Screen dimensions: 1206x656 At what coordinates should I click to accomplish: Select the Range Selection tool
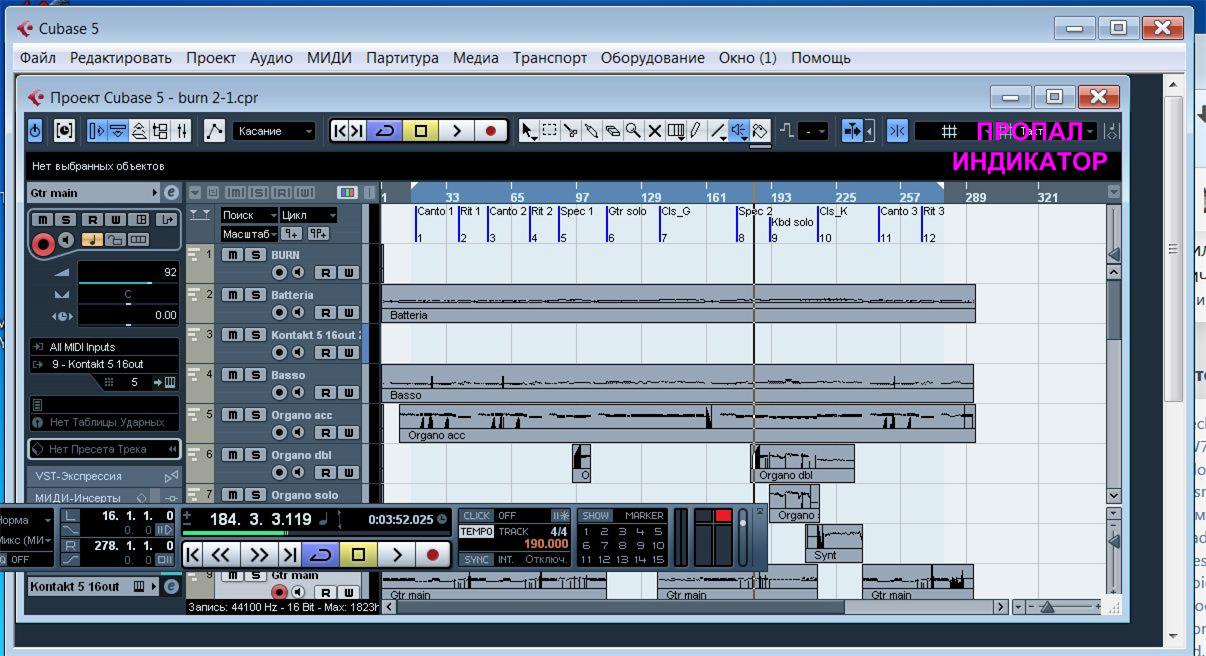(x=549, y=130)
